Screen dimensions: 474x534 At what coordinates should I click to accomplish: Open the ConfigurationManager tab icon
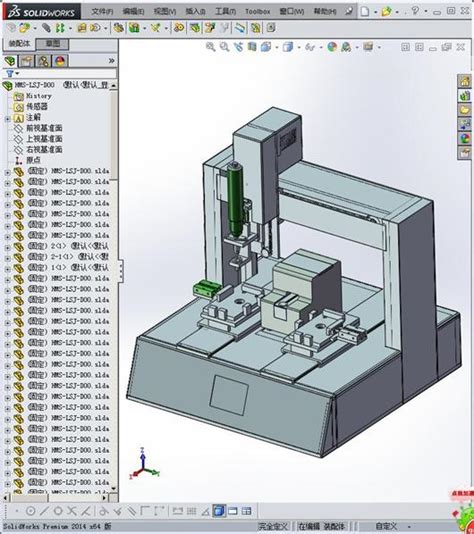pyautogui.click(x=43, y=61)
